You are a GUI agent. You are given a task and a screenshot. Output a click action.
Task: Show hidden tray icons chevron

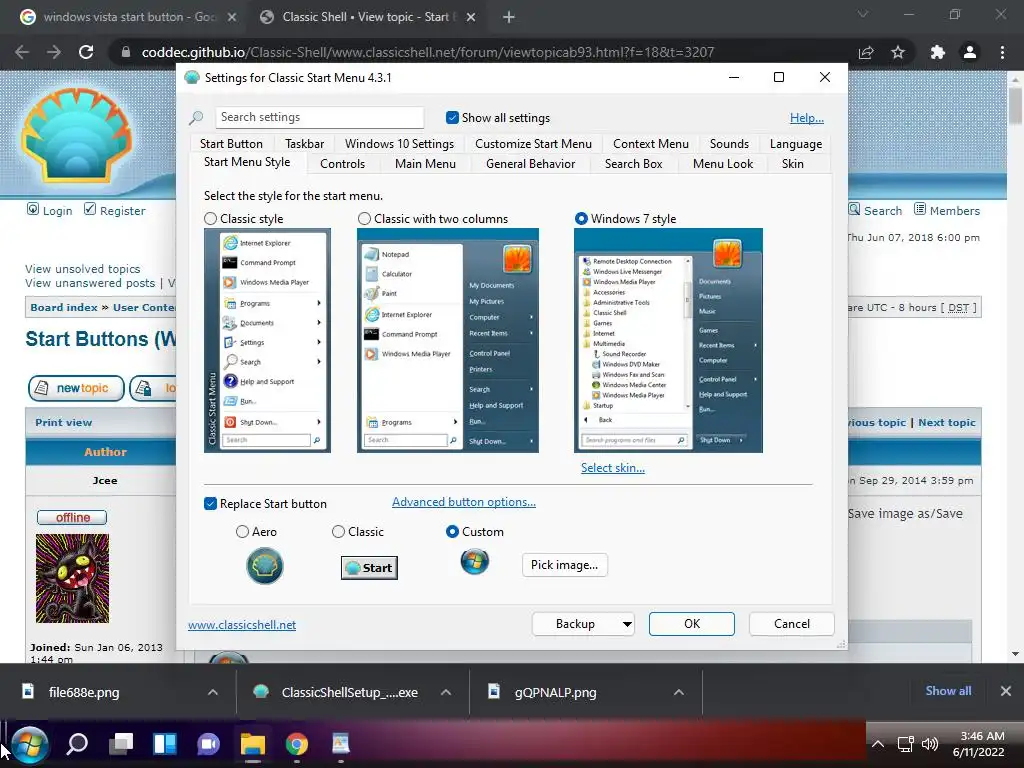coord(878,744)
